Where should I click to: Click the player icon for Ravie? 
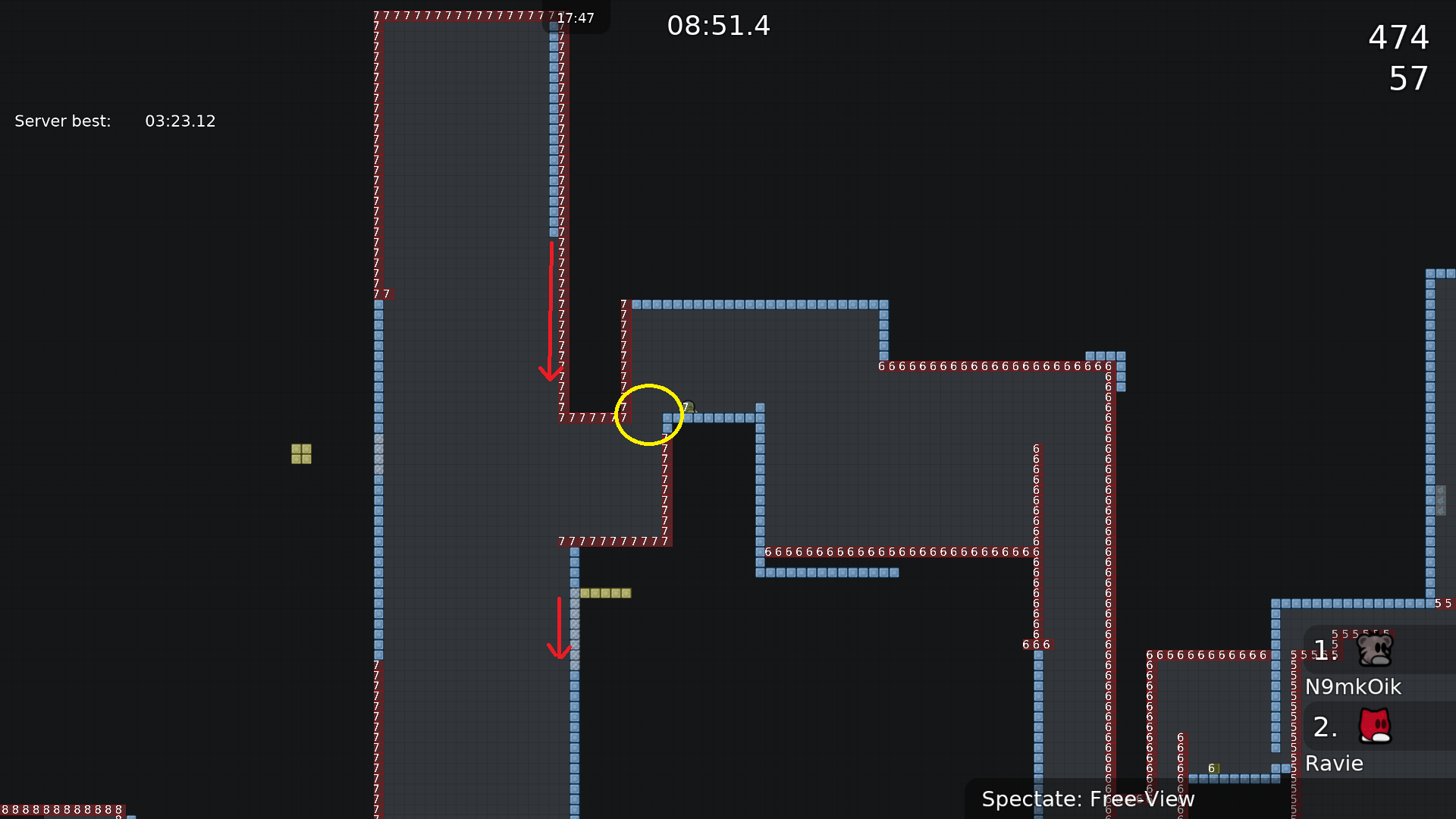pyautogui.click(x=1375, y=725)
